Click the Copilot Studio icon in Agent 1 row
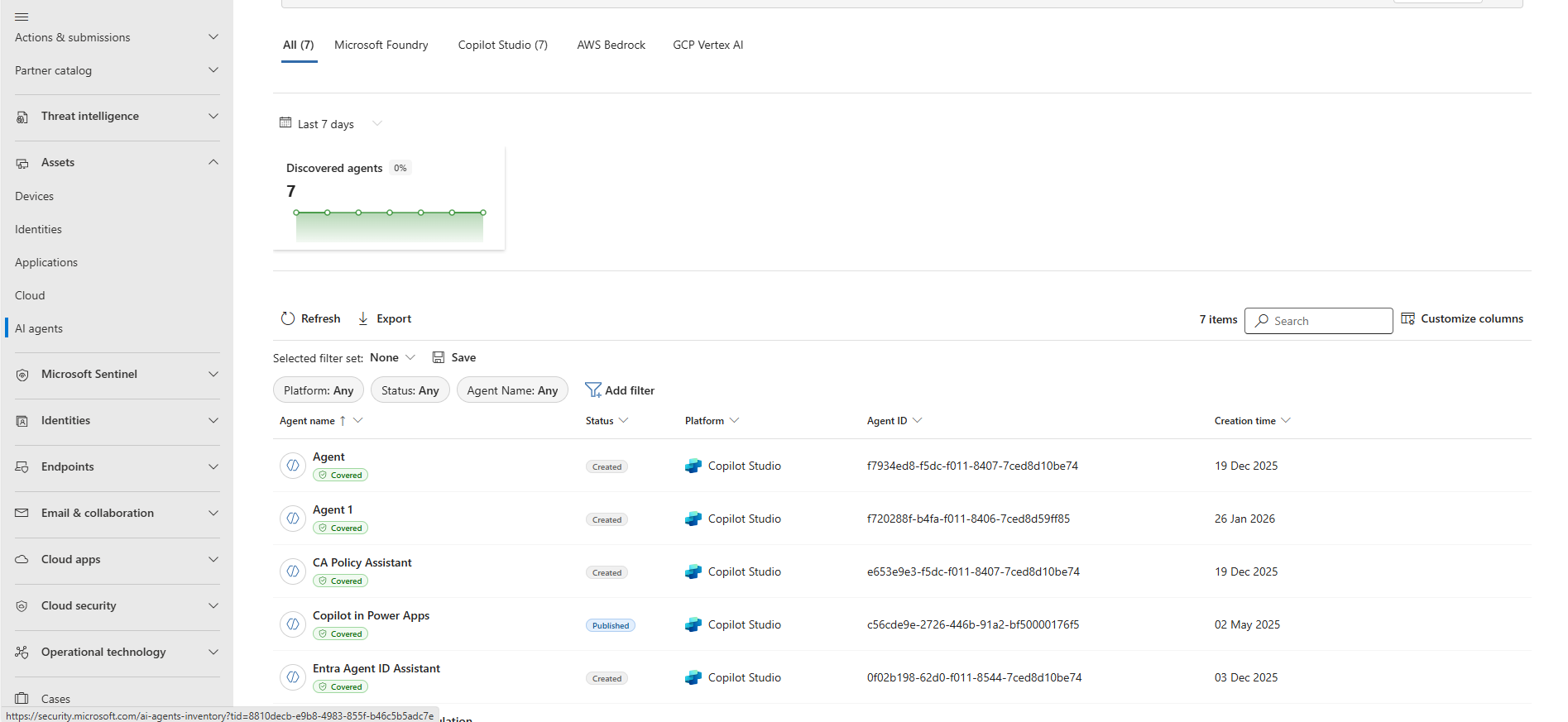Viewport: 1568px width, 722px height. coord(693,519)
